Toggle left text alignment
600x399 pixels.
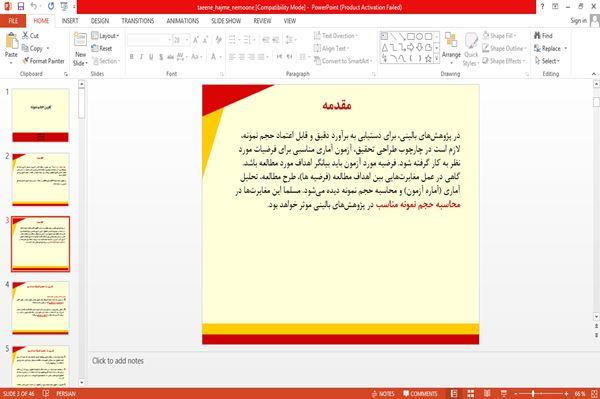[x=232, y=57]
